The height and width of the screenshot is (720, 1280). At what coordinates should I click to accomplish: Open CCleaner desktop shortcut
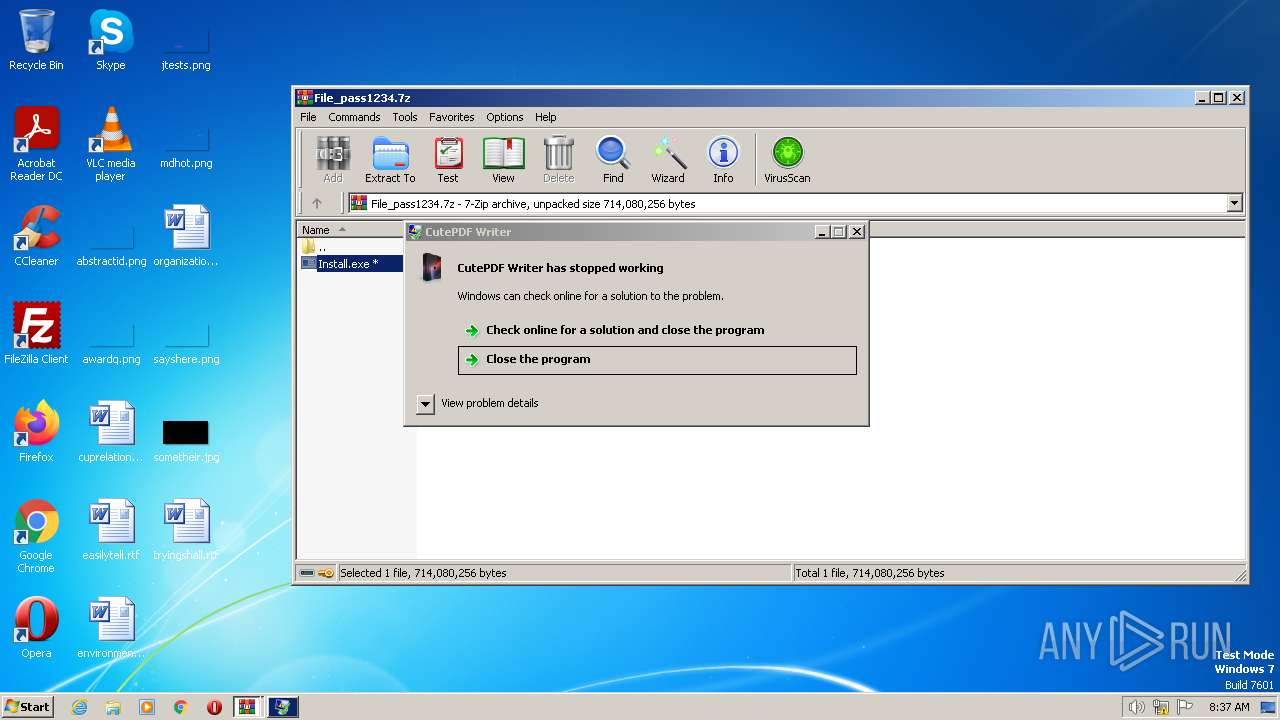pyautogui.click(x=36, y=236)
